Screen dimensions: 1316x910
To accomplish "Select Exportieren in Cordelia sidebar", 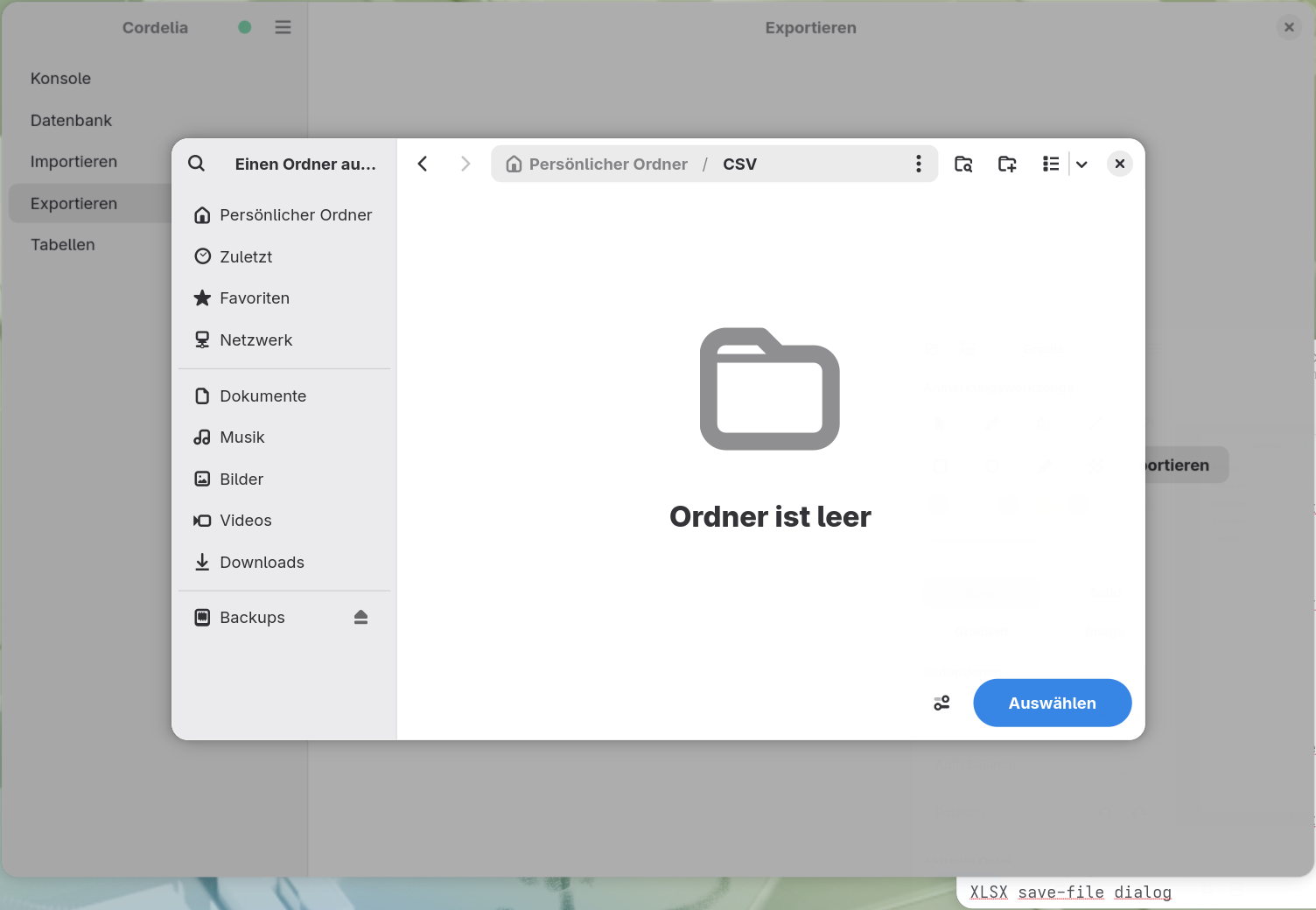I will coord(89,204).
